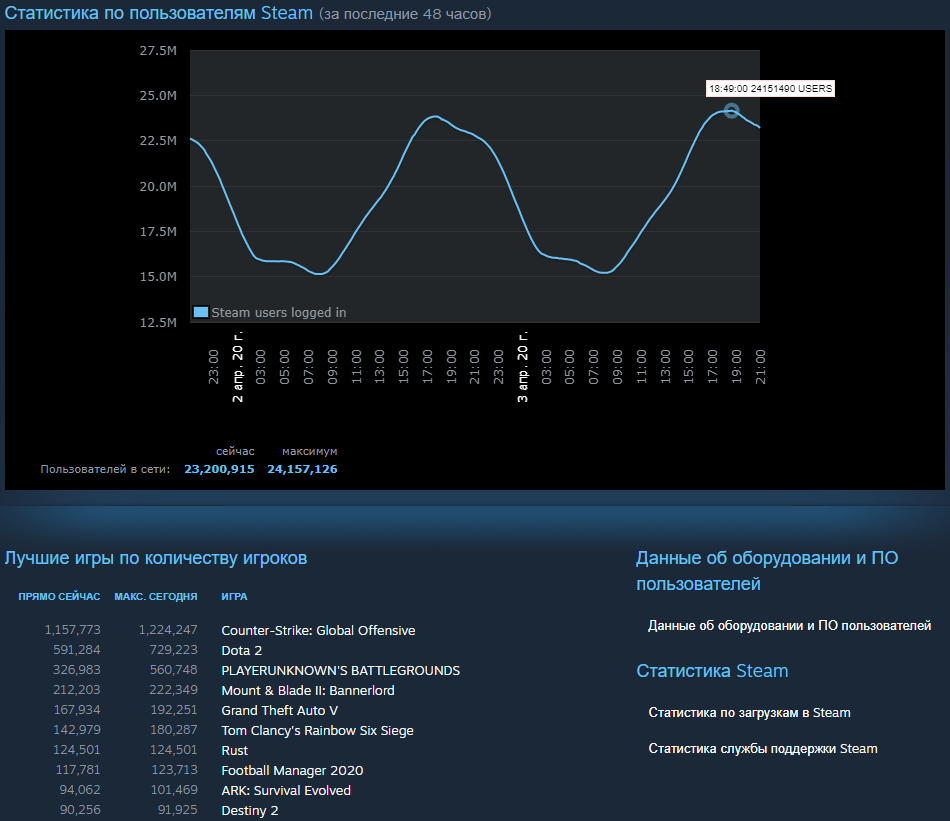The width and height of the screenshot is (950, 821).
Task: Open Mount & Blade II: Bannerlord entry
Action: pyautogui.click(x=307, y=690)
